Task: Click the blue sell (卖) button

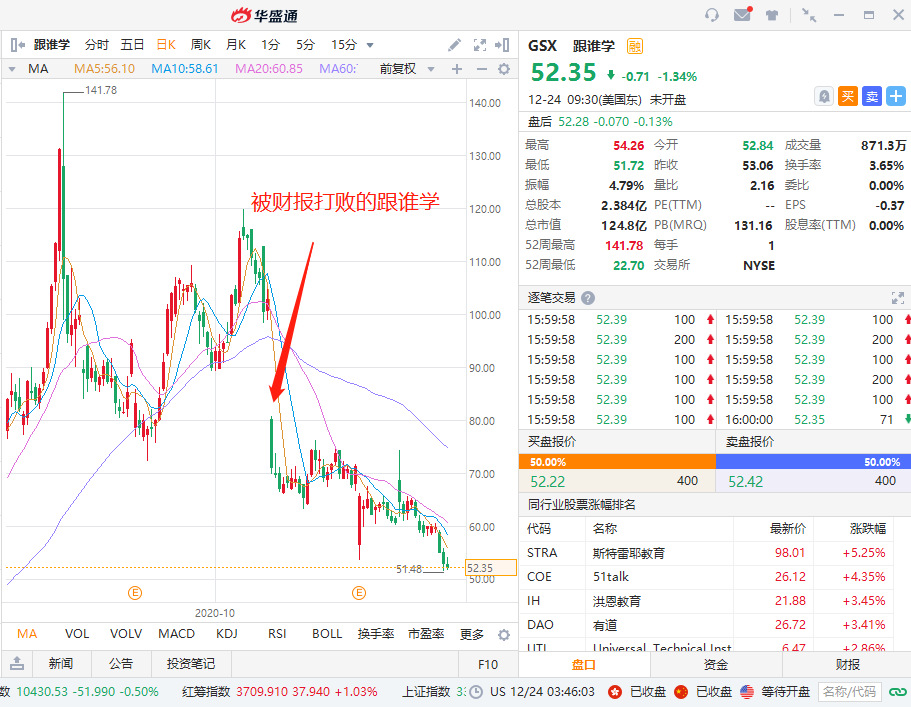Action: [871, 96]
